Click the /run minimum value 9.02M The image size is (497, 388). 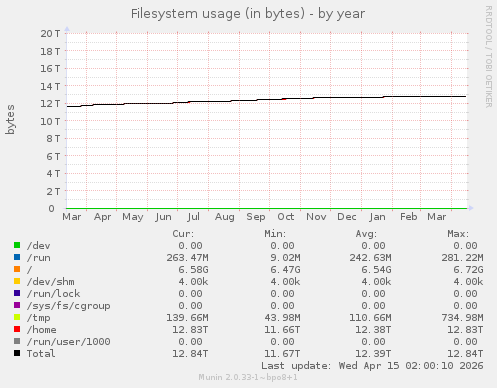[285, 258]
